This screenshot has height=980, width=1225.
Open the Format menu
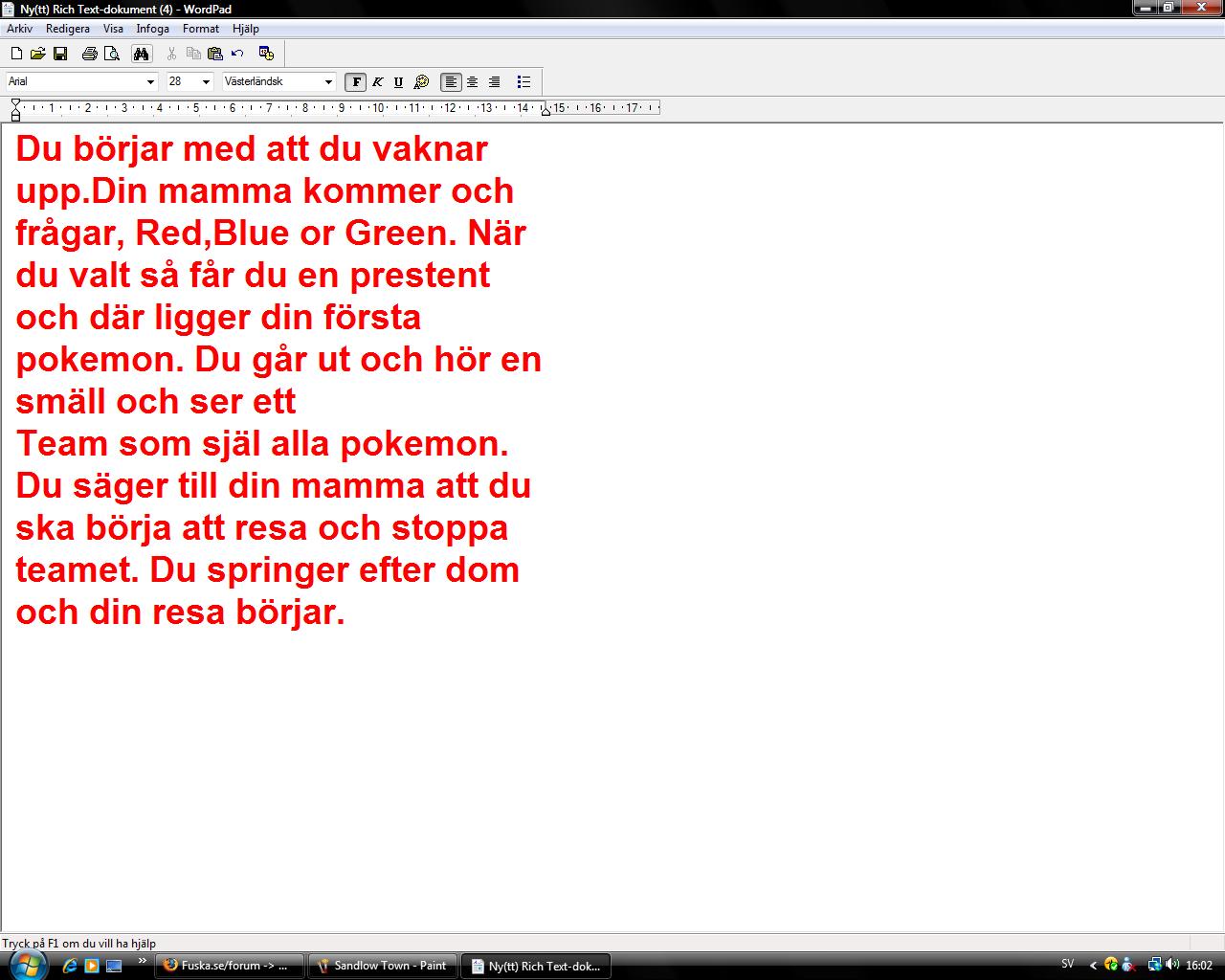(201, 29)
